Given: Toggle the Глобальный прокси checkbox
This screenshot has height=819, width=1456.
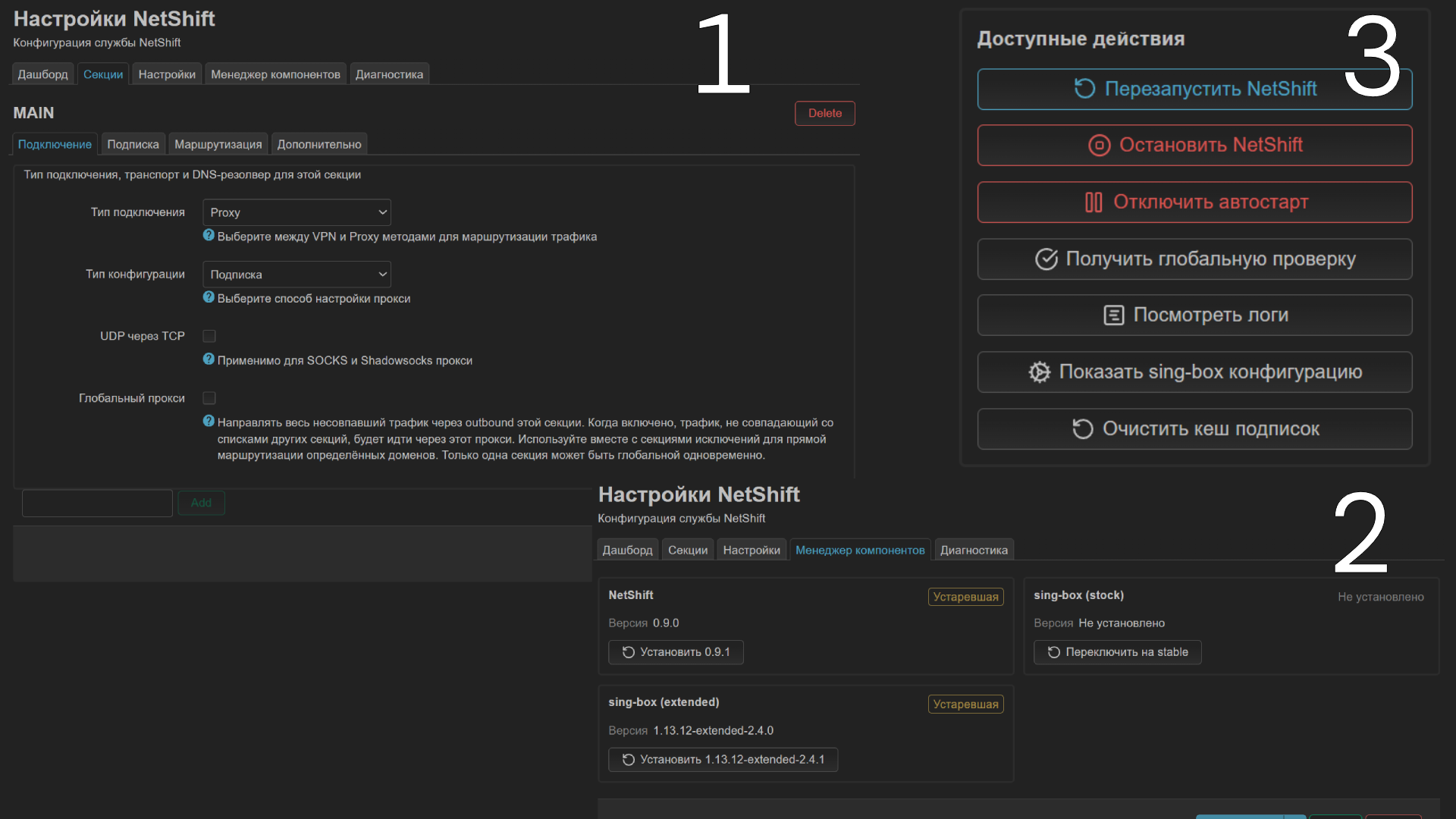Looking at the screenshot, I should tap(209, 398).
